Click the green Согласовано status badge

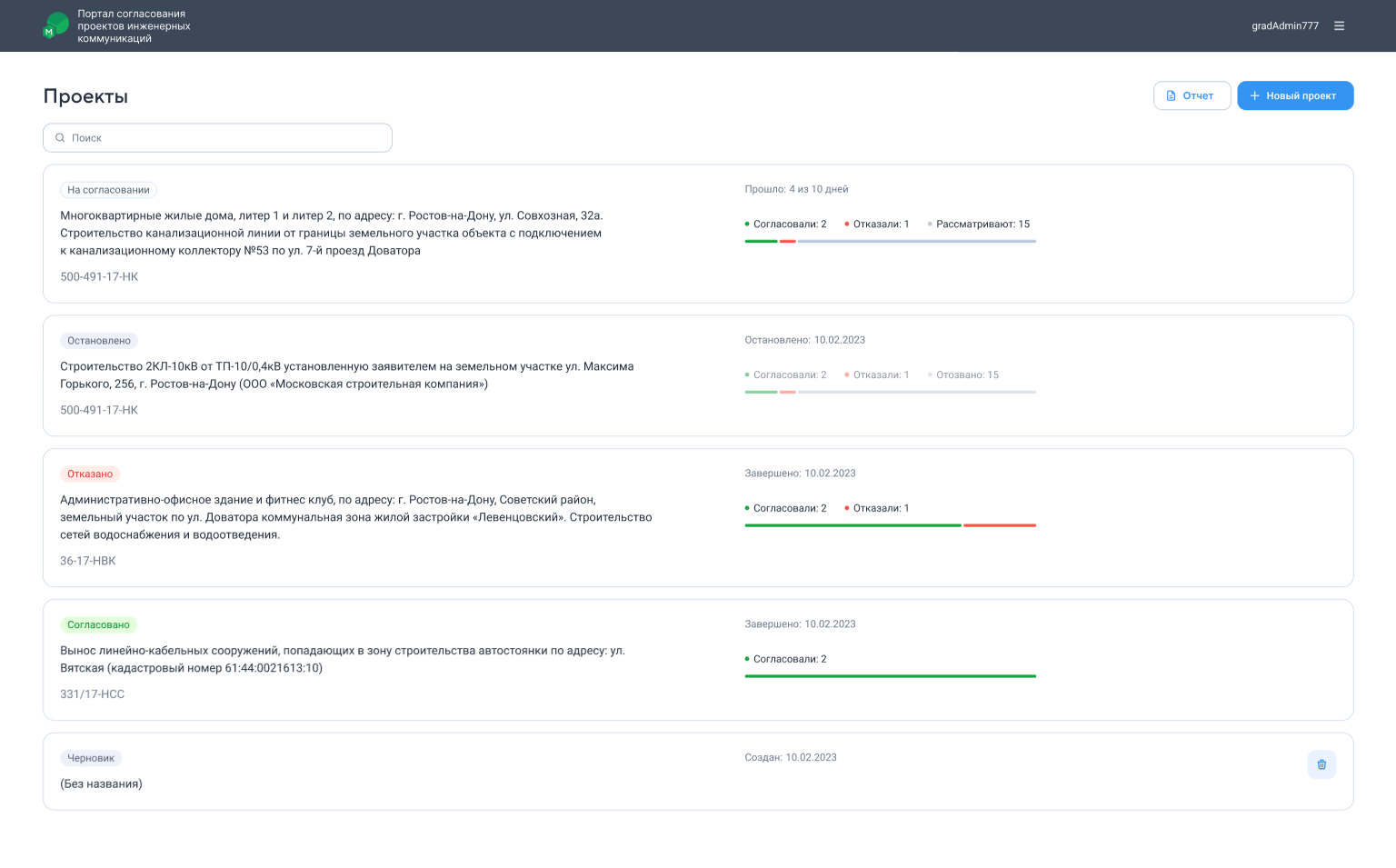[98, 624]
